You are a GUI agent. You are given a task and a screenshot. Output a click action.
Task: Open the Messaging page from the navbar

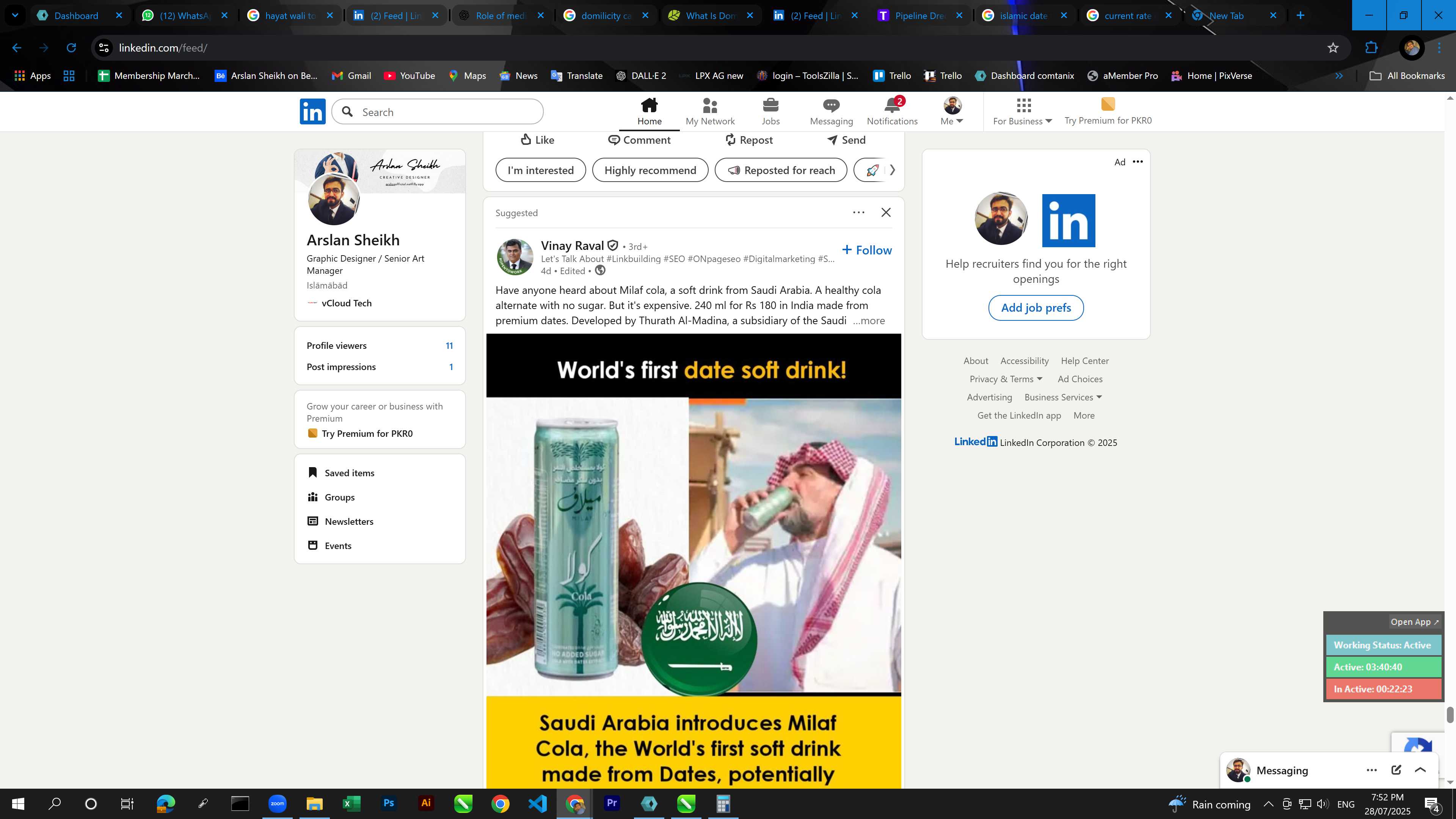coord(831,111)
